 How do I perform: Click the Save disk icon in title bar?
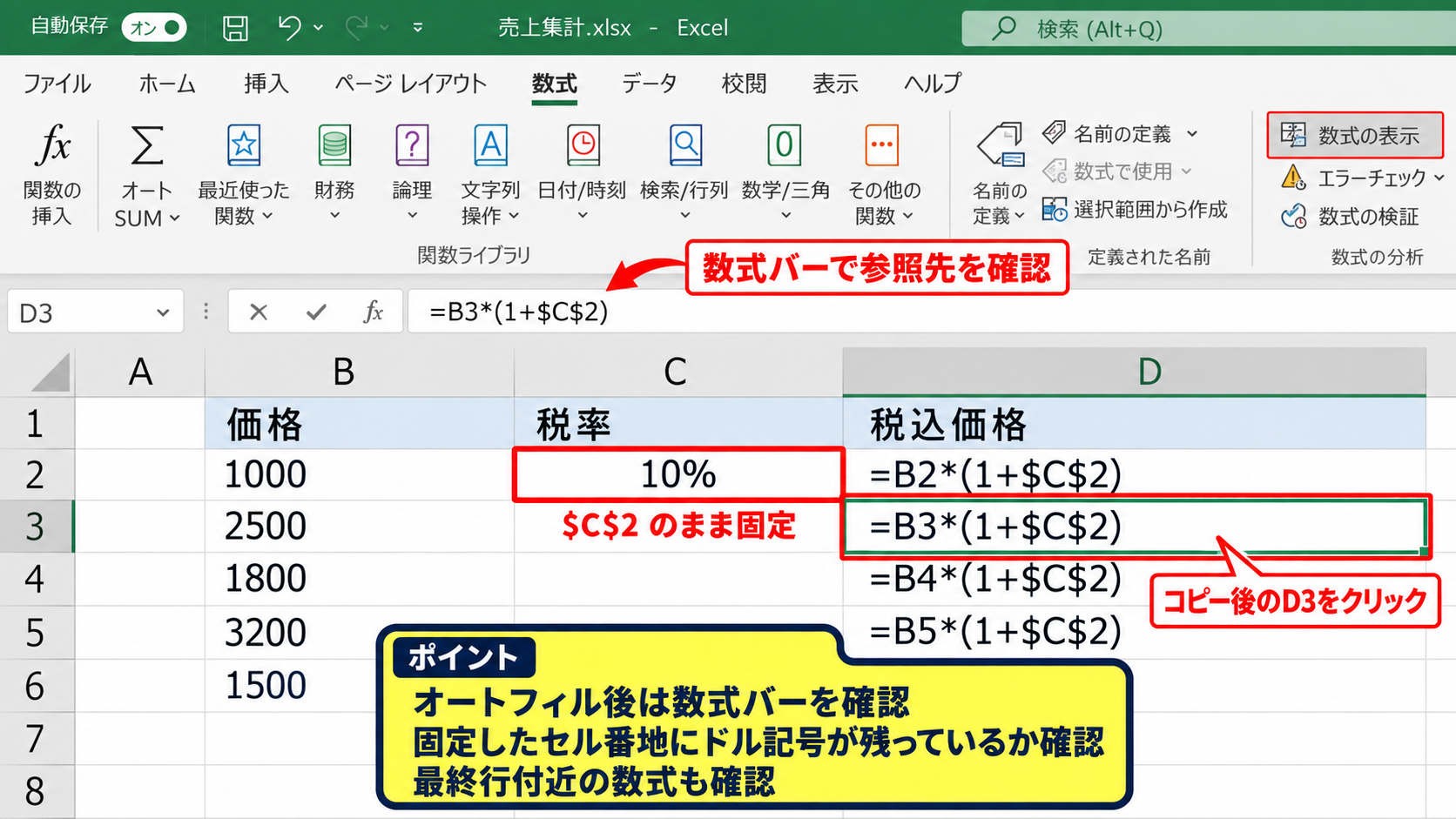coord(235,28)
